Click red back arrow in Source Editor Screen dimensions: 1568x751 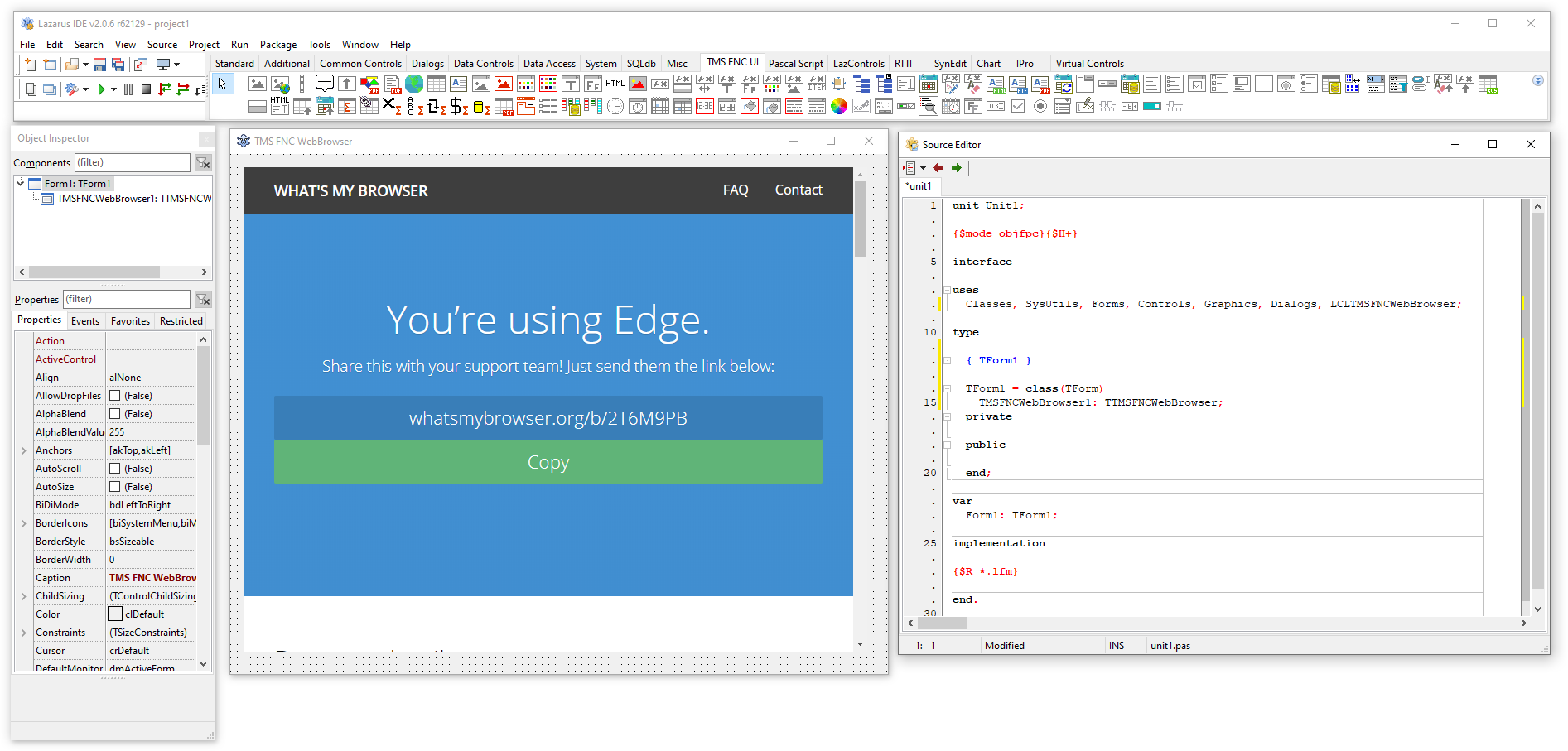[938, 167]
